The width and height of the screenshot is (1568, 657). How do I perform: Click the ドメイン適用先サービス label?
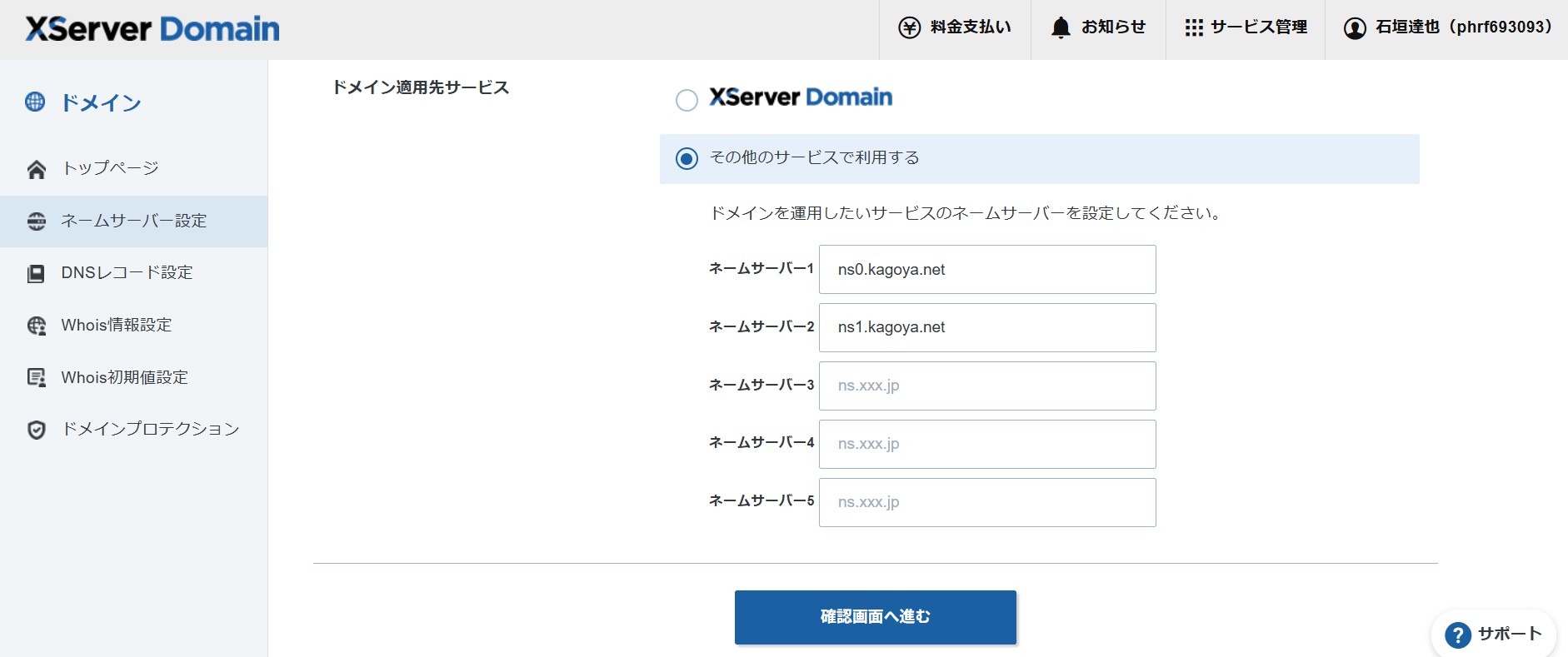coord(421,87)
